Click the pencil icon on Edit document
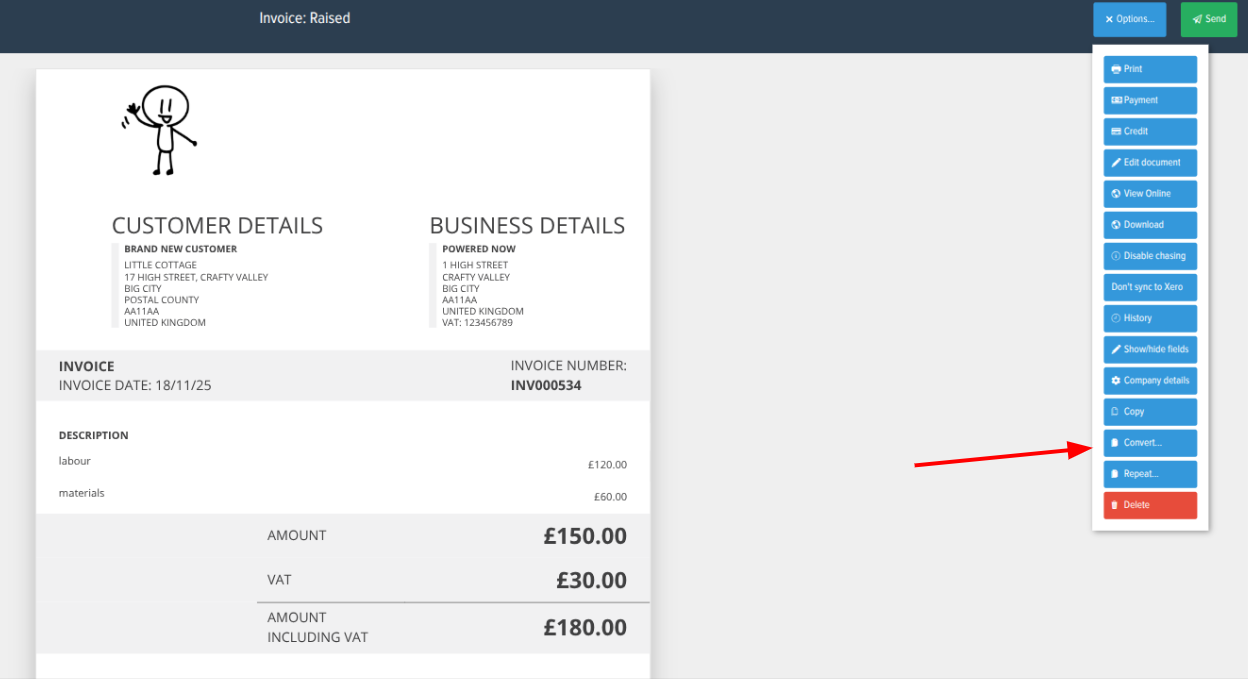 click(1116, 162)
